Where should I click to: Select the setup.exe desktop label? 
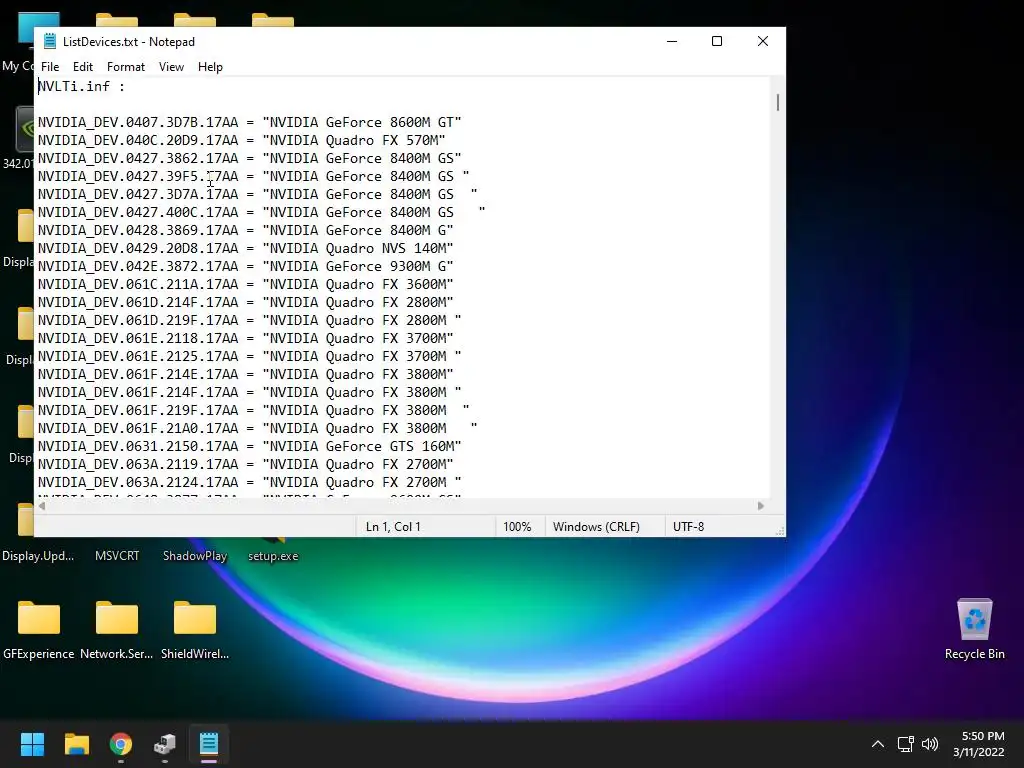tap(273, 556)
